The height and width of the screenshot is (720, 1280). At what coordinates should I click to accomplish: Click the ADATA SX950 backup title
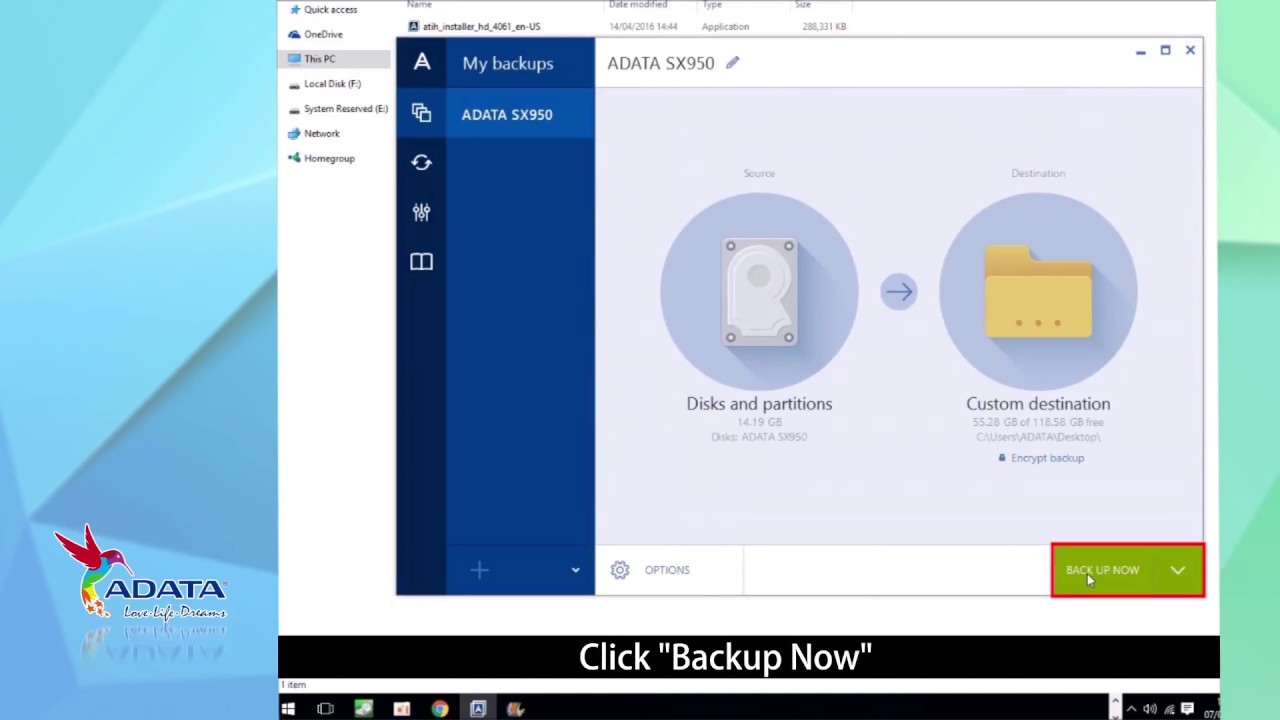tap(661, 63)
